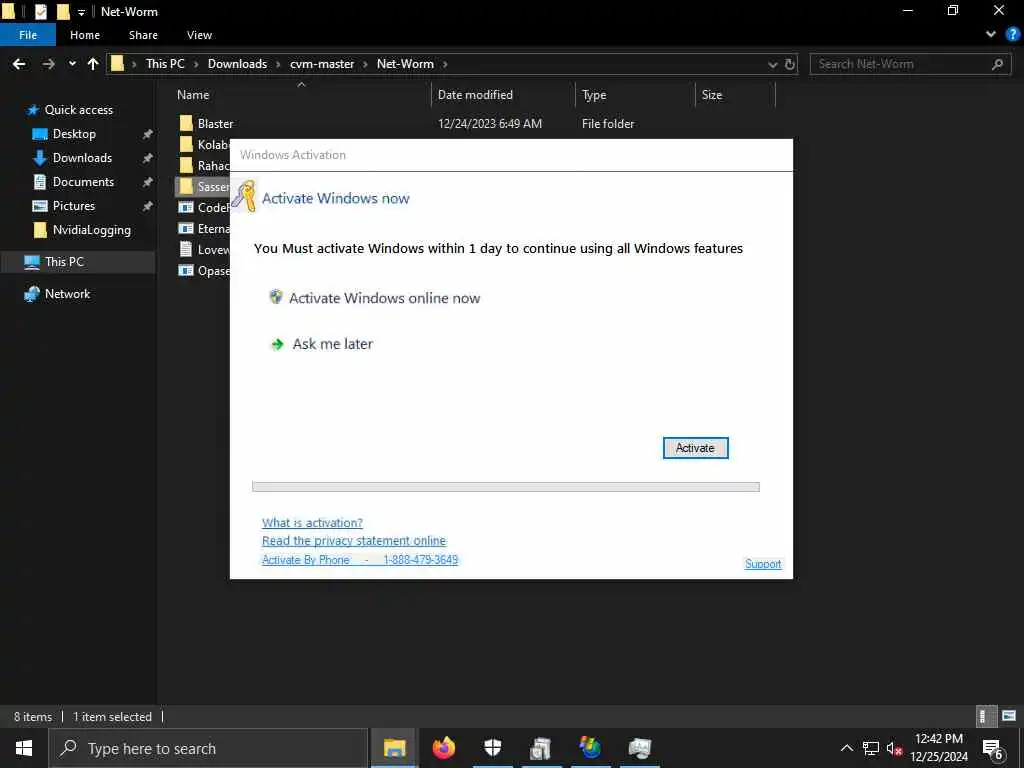Image resolution: width=1024 pixels, height=768 pixels.
Task: Click the taskbar search box
Action: [208, 748]
